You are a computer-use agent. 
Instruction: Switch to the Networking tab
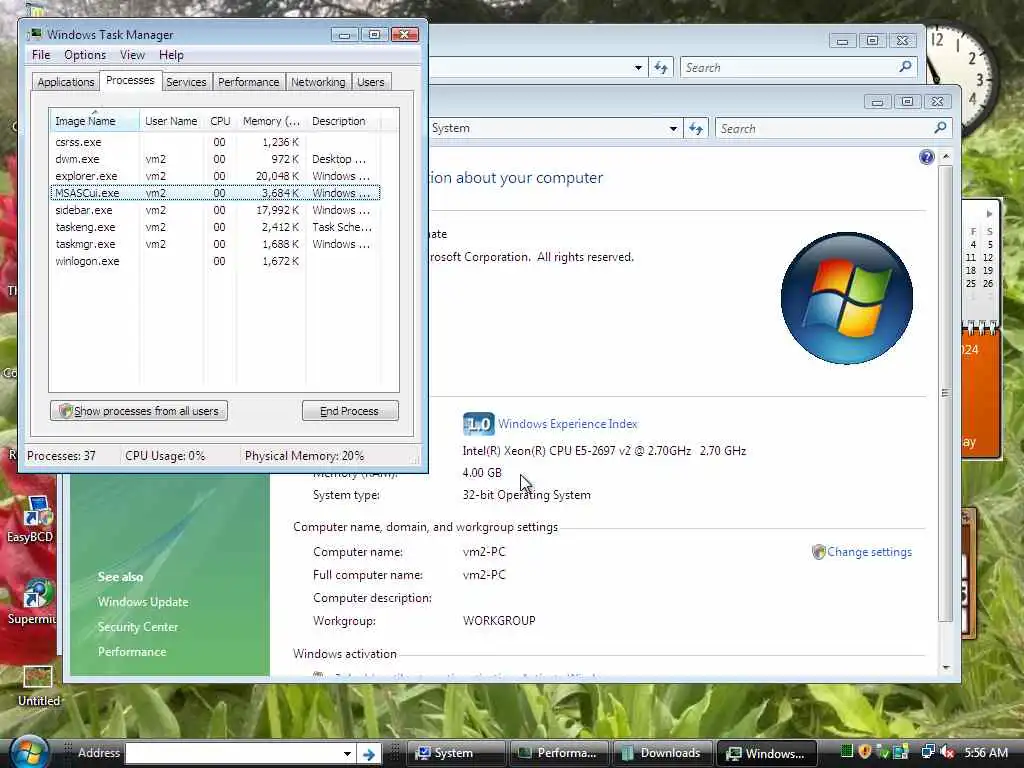tap(318, 82)
